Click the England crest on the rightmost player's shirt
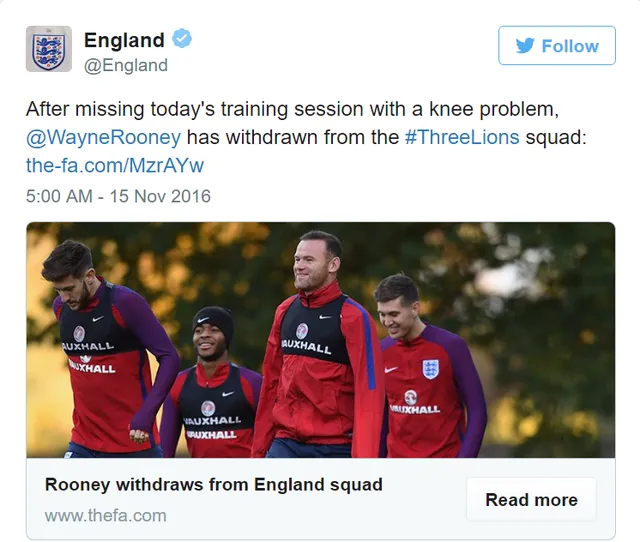The width and height of the screenshot is (640, 542). (x=430, y=369)
